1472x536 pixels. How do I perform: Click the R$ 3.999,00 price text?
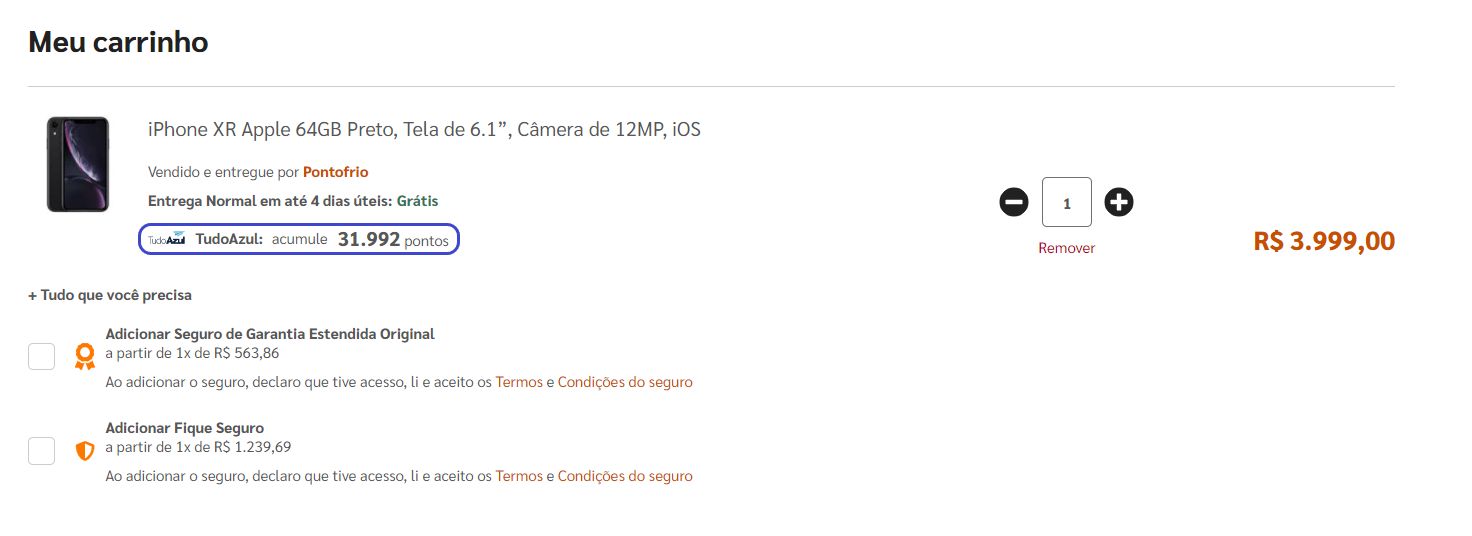(1324, 241)
